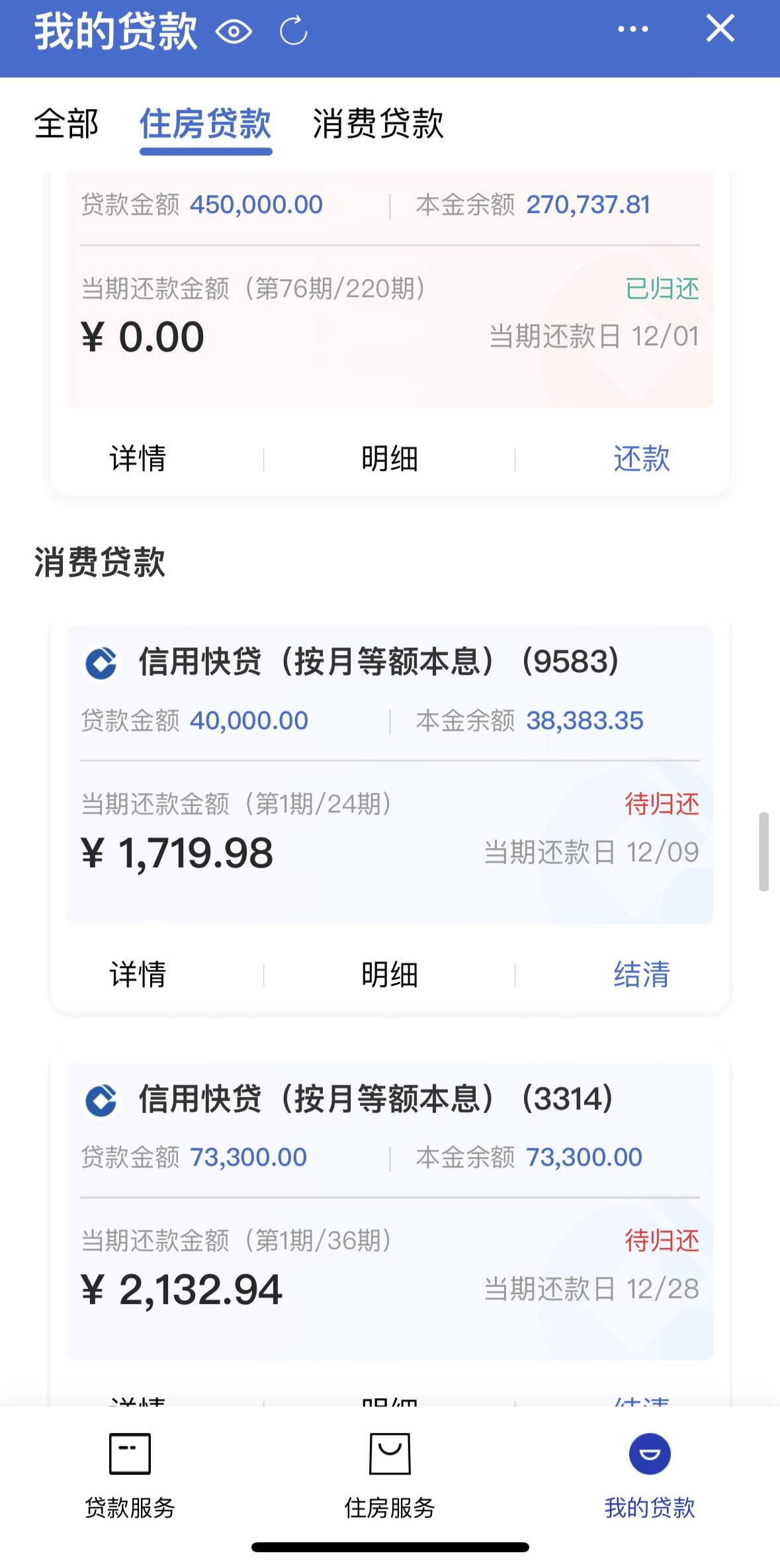Tap 还款 on the housing loan
Viewport: 780px width, 1568px height.
coord(641,458)
